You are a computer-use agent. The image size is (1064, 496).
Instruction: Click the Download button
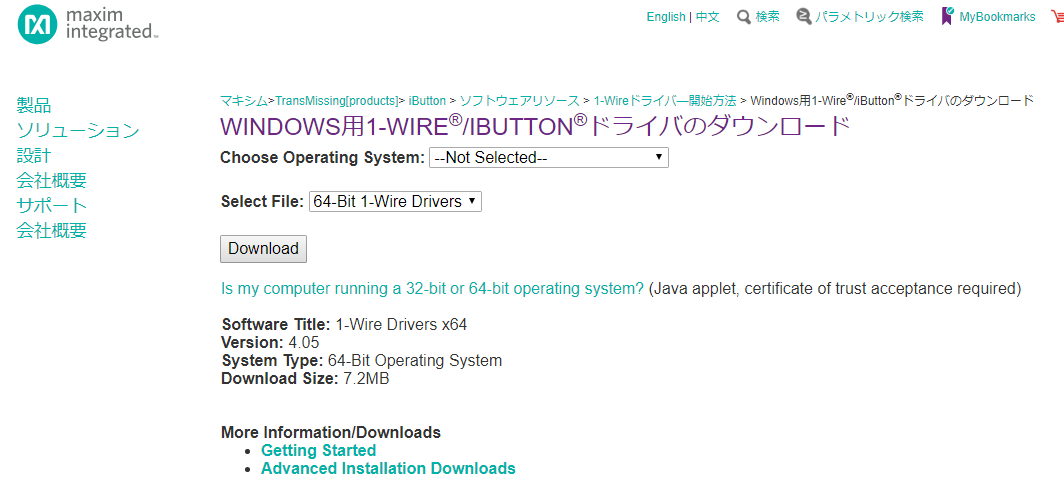click(x=263, y=249)
